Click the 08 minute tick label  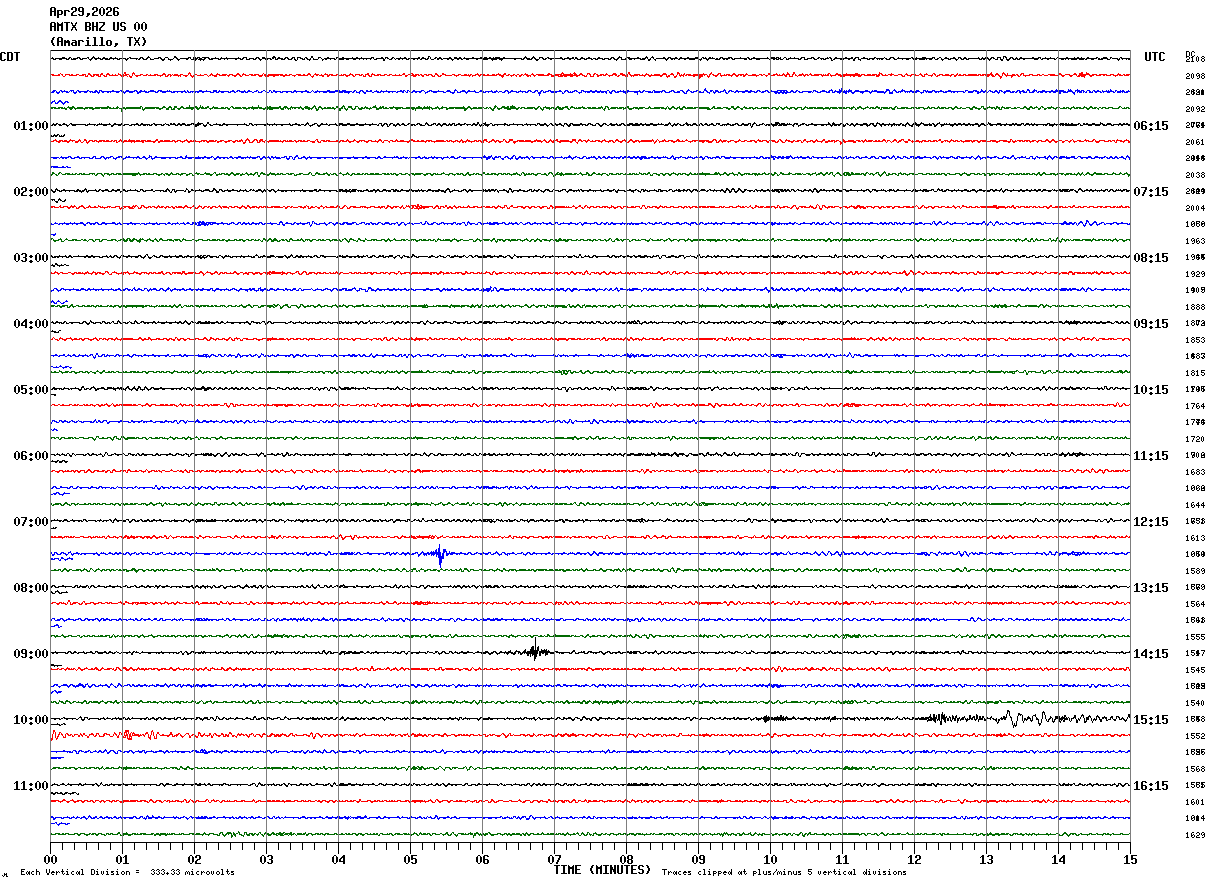(626, 859)
